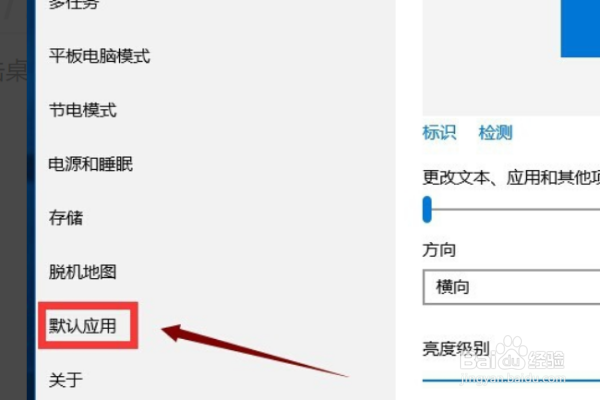The height and width of the screenshot is (400, 600).
Task: Click the 亮度级别 label text
Action: [456, 348]
